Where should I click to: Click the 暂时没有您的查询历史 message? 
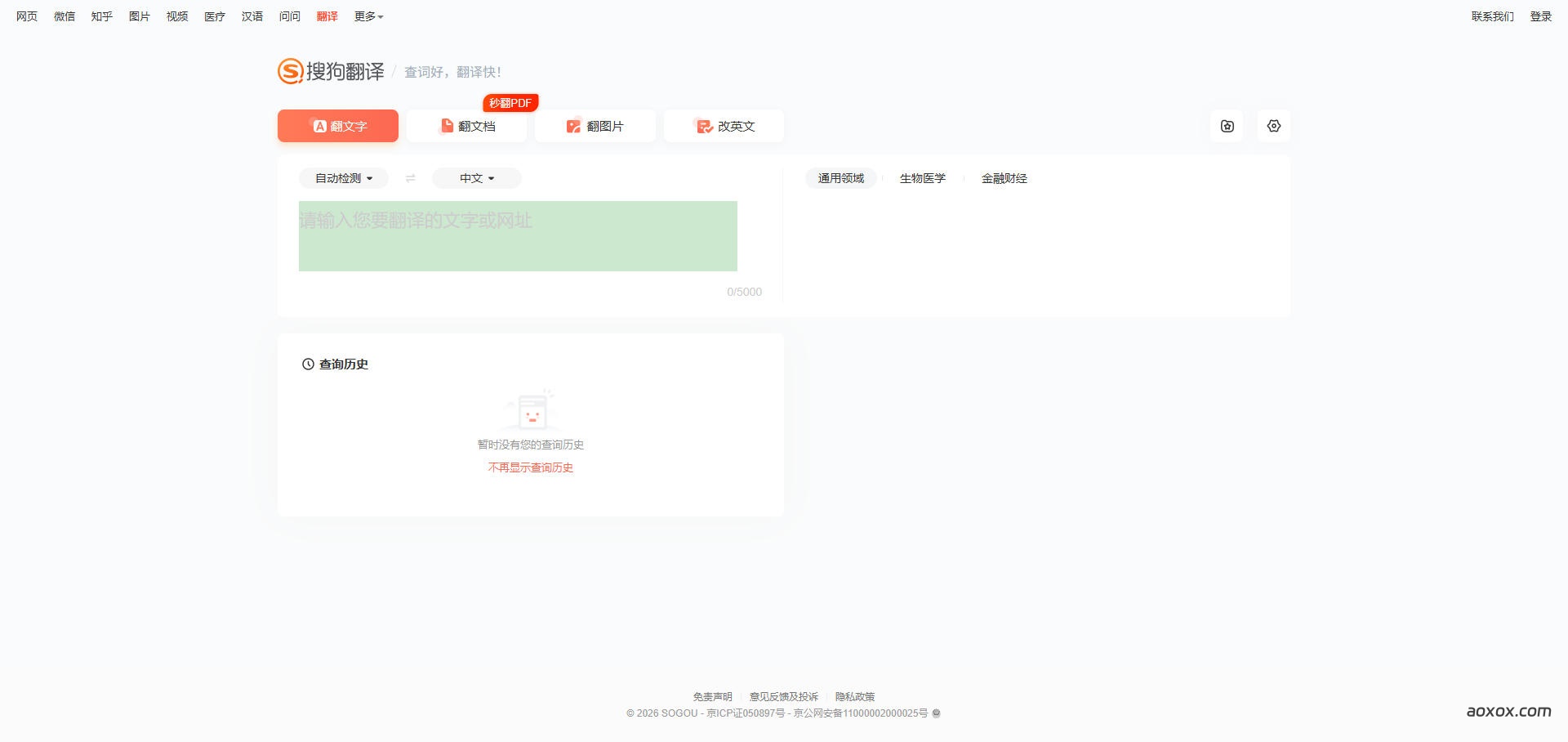[531, 445]
